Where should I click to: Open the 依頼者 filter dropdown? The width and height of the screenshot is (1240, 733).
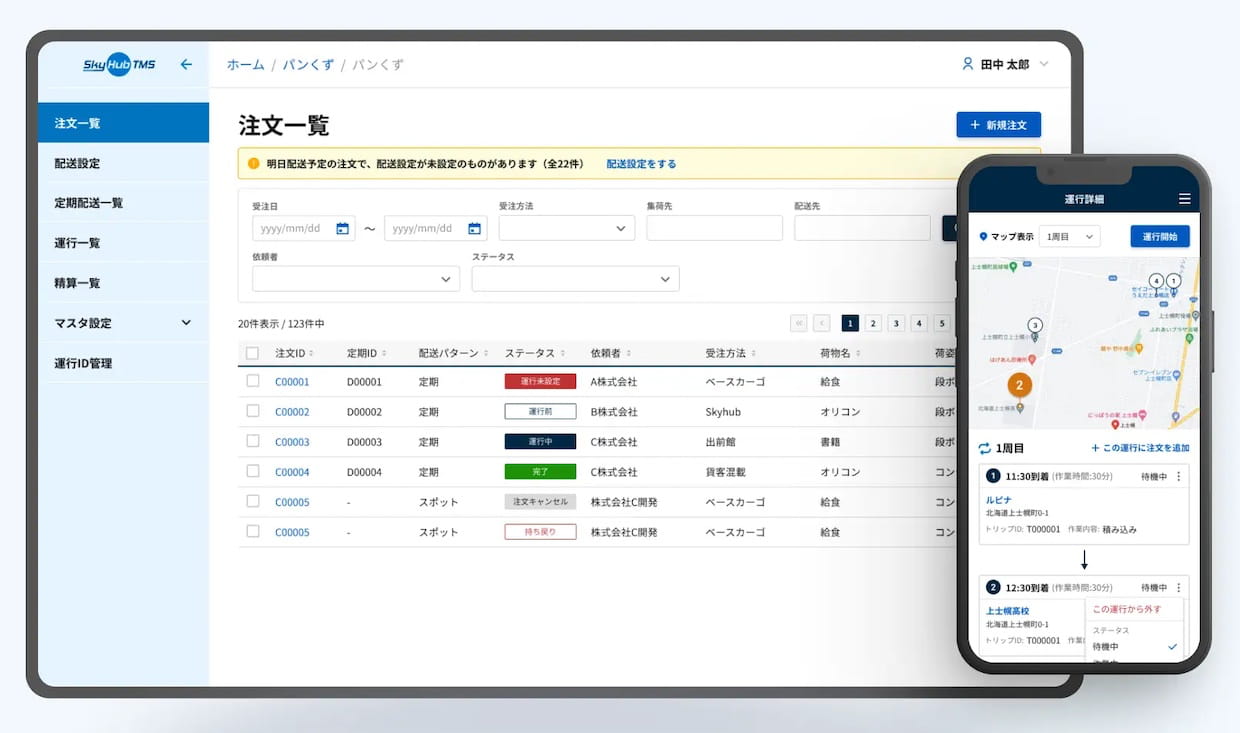coord(356,279)
